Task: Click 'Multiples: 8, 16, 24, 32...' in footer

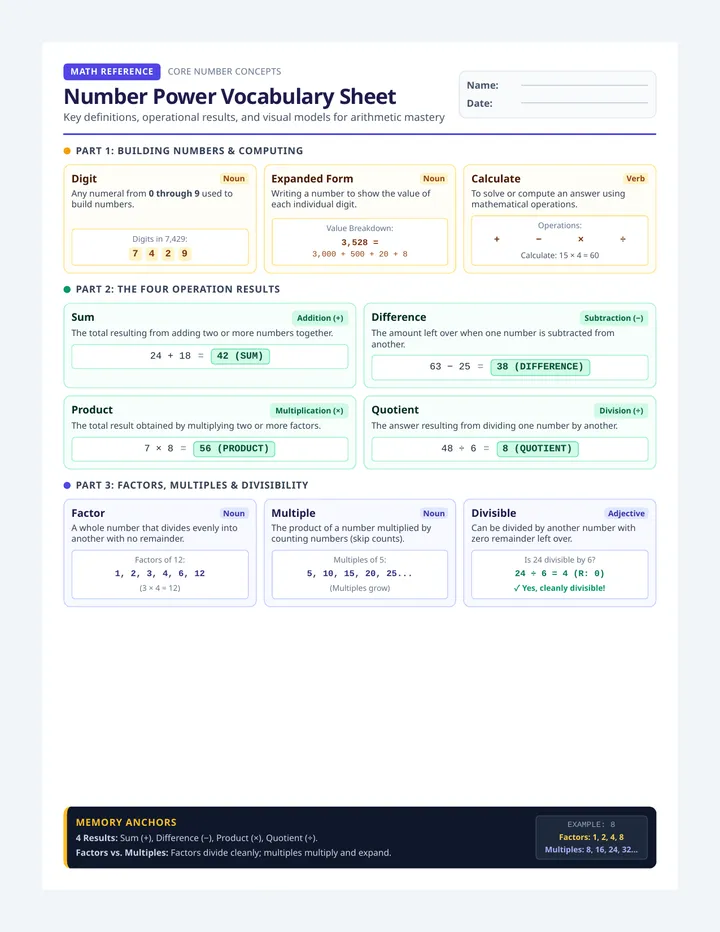Action: (x=591, y=850)
